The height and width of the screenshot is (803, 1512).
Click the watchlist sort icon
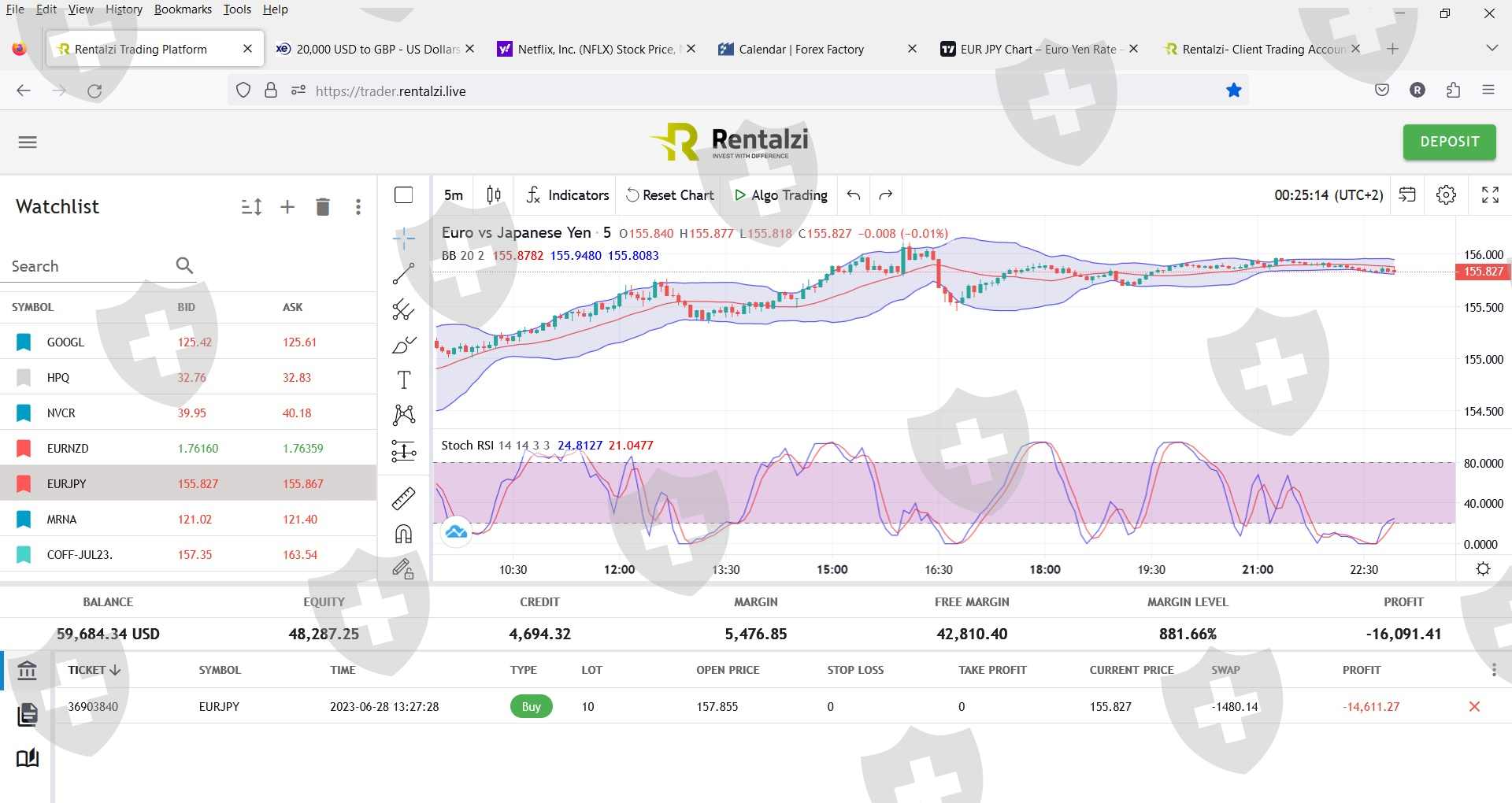[x=251, y=207]
